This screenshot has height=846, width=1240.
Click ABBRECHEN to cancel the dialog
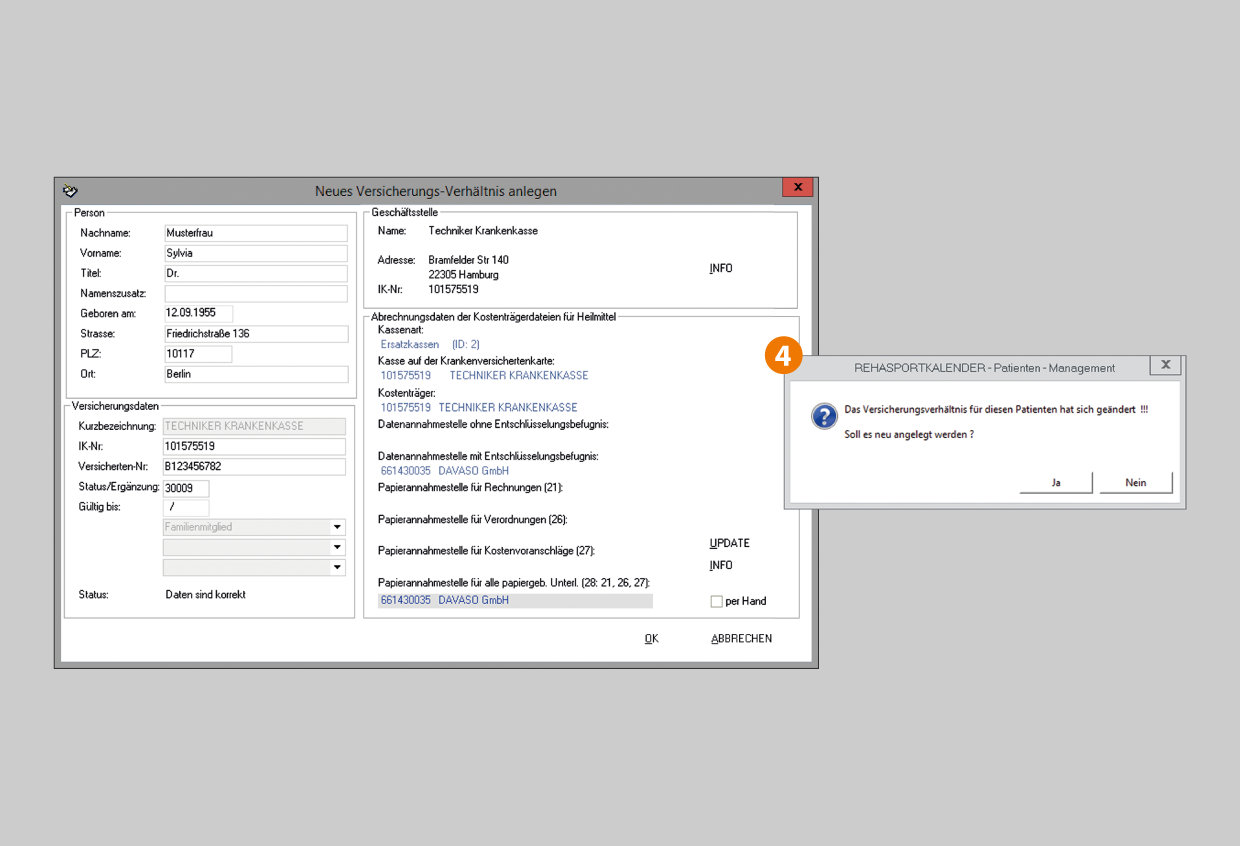pos(741,638)
